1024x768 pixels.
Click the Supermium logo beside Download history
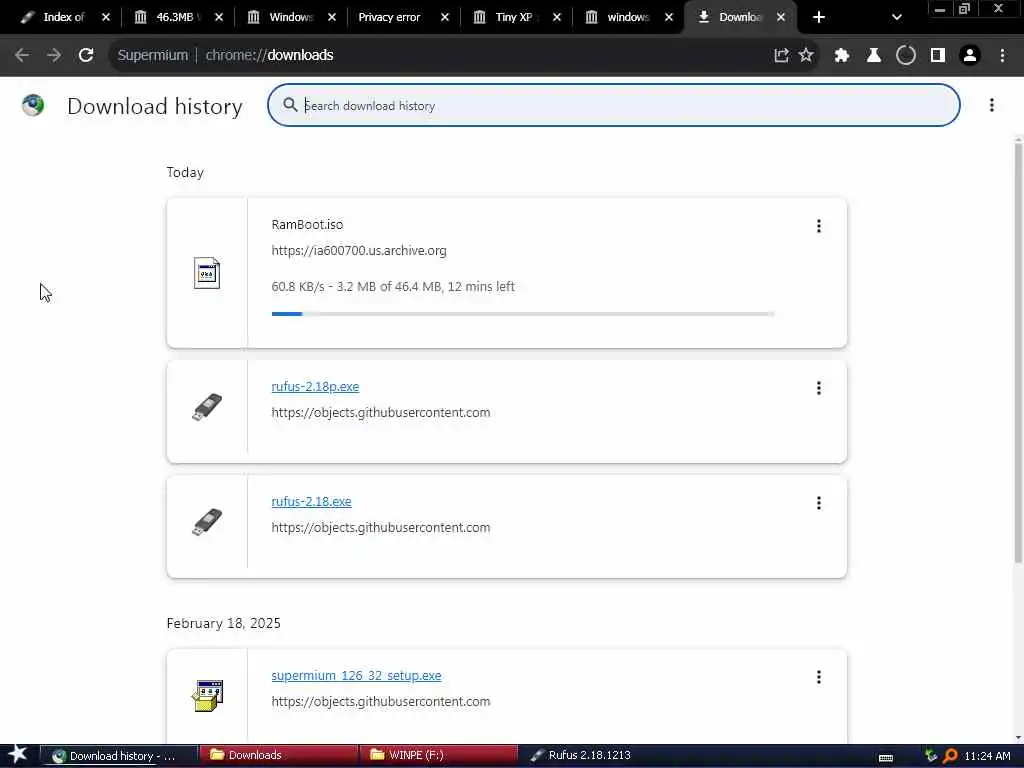[x=33, y=105]
